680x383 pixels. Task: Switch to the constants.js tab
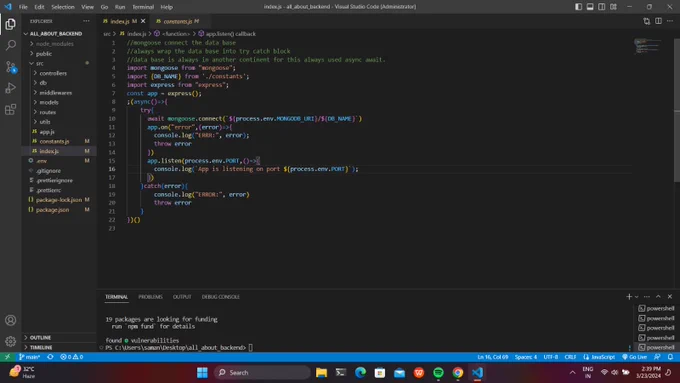177,21
